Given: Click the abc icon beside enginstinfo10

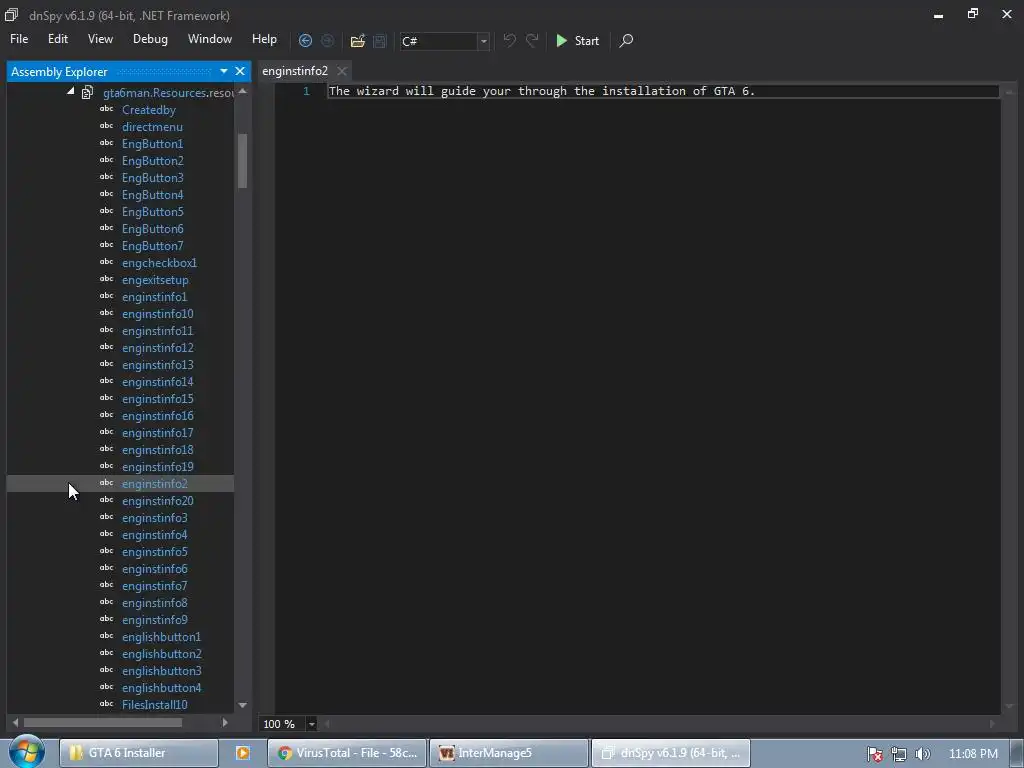Looking at the screenshot, I should [x=106, y=313].
